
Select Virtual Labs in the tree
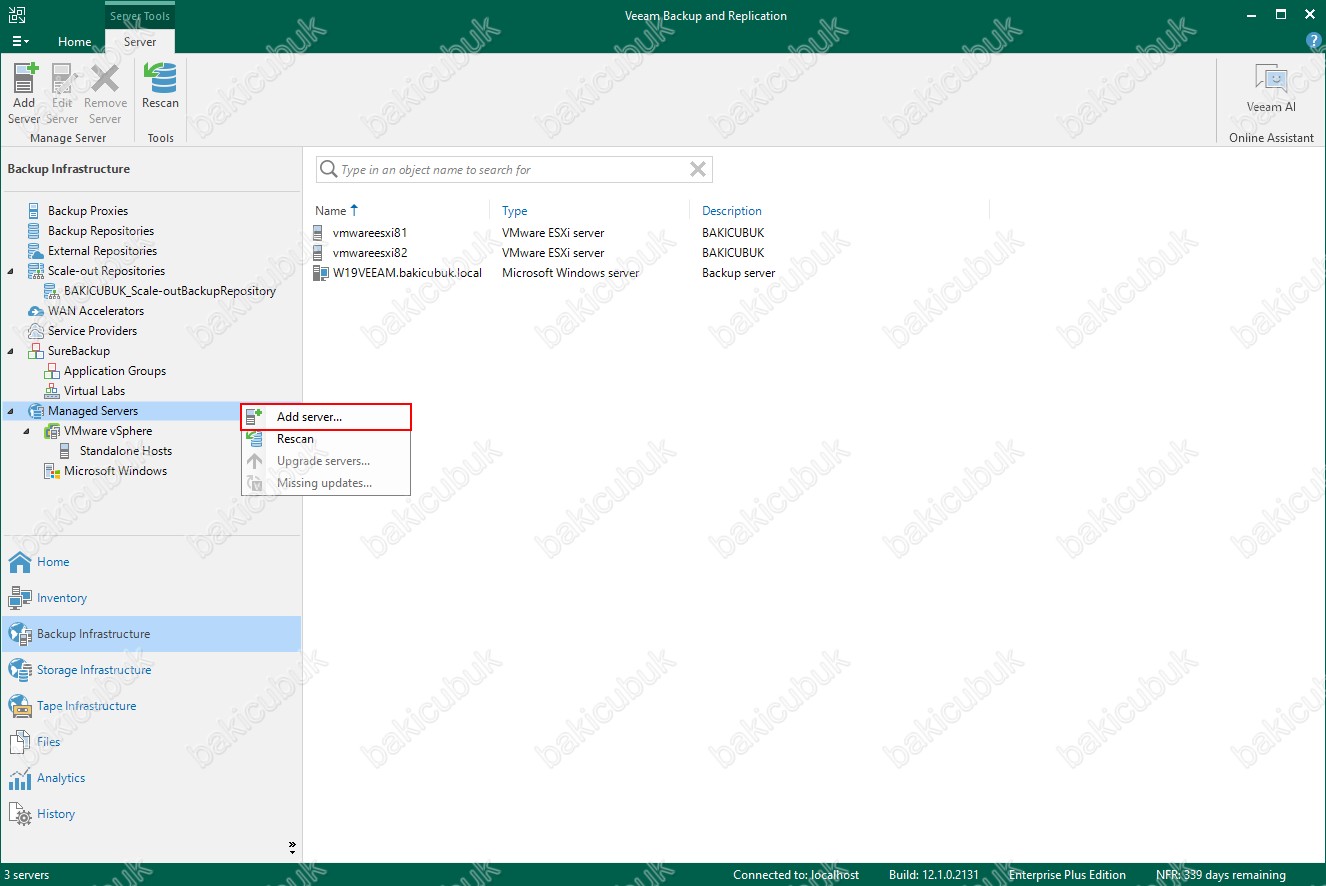pos(94,391)
